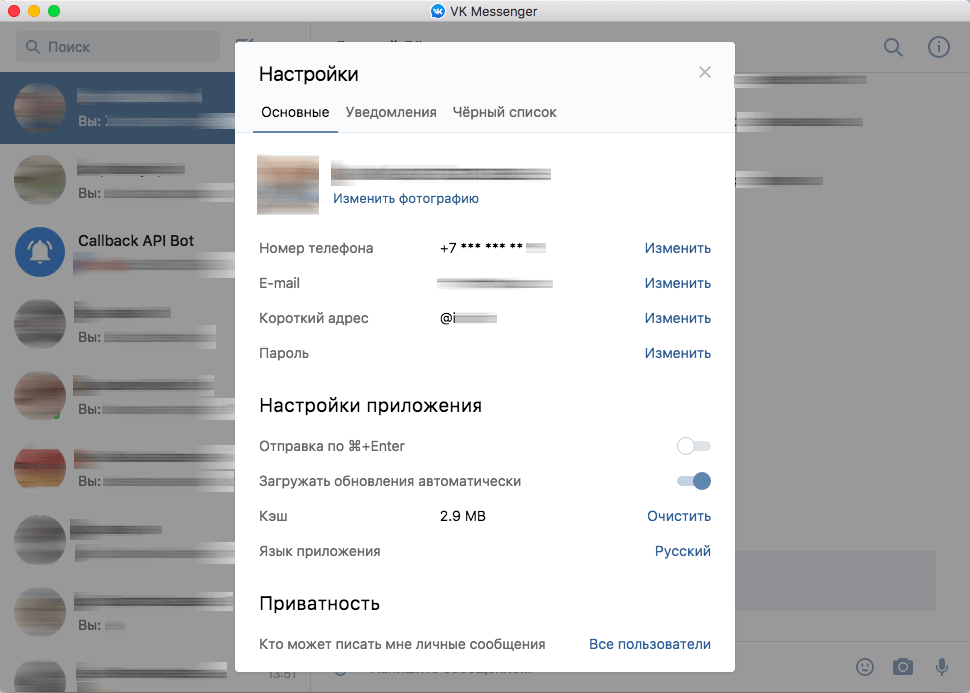Attach a photo with camera icon
Viewport: 970px width, 693px height.
tap(903, 666)
